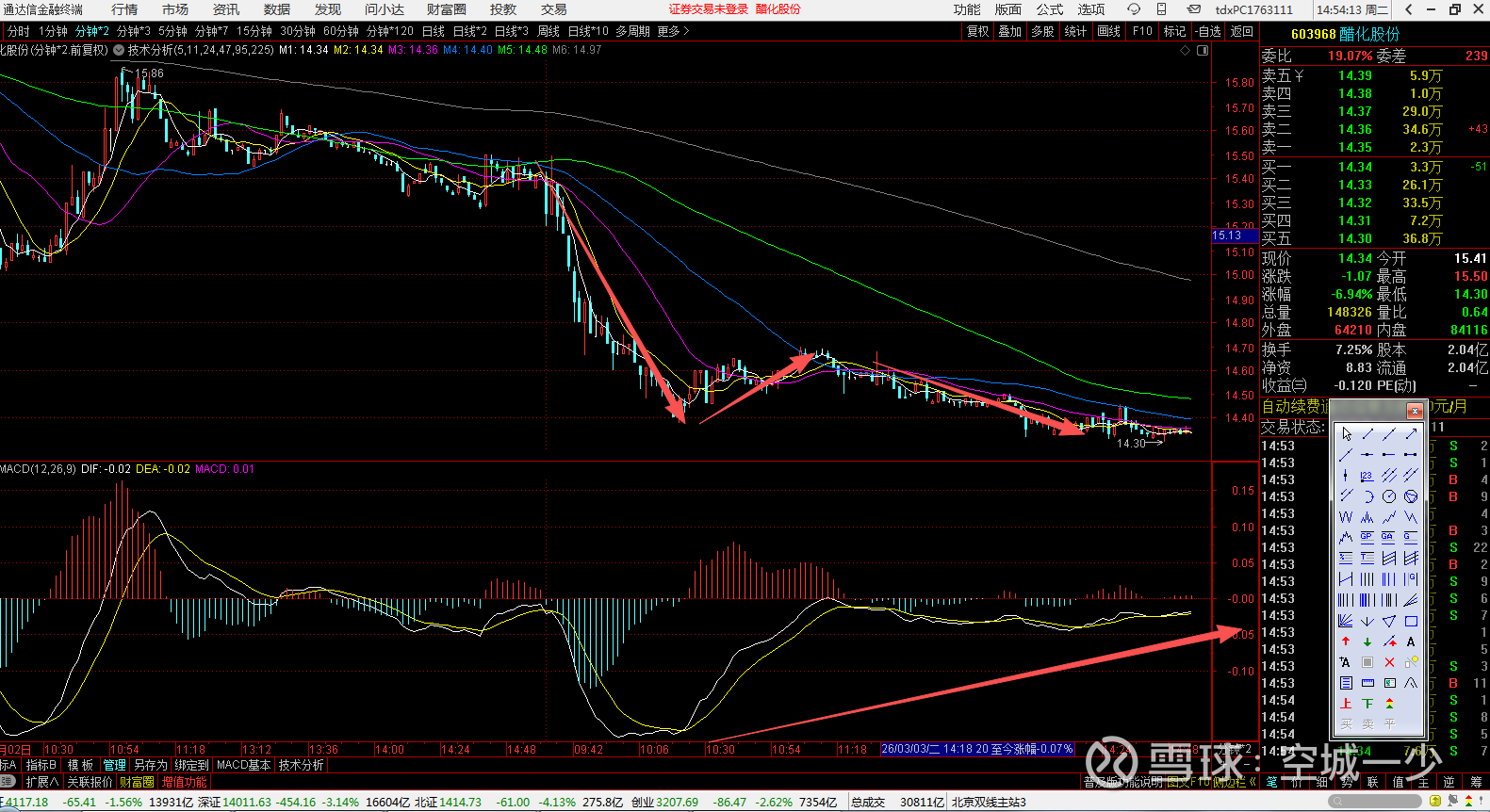Open the 资讯 menu
Screen dimensions: 1490x812
(x=226, y=9)
